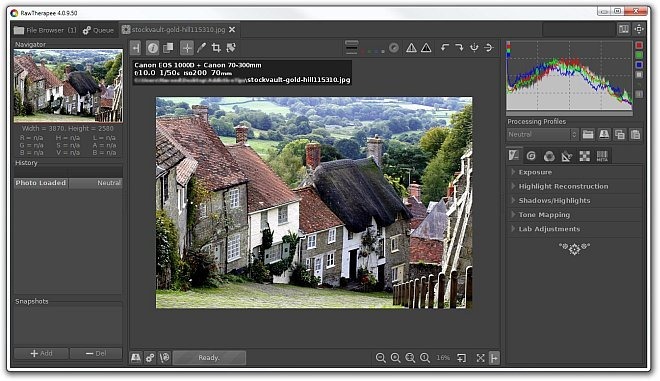Switch to the Exposure tools tab
This screenshot has width=660, height=381.
[x=514, y=156]
